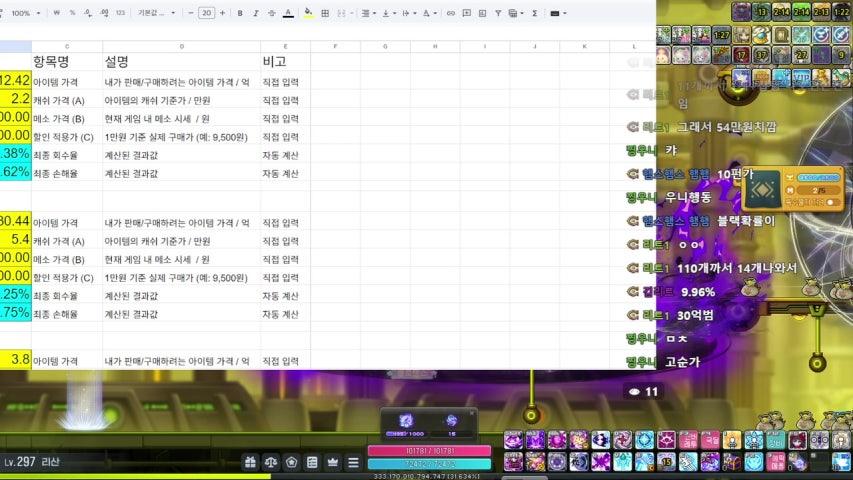Image resolution: width=853 pixels, height=480 pixels.
Task: Click the VIP buff icon
Action: point(801,77)
